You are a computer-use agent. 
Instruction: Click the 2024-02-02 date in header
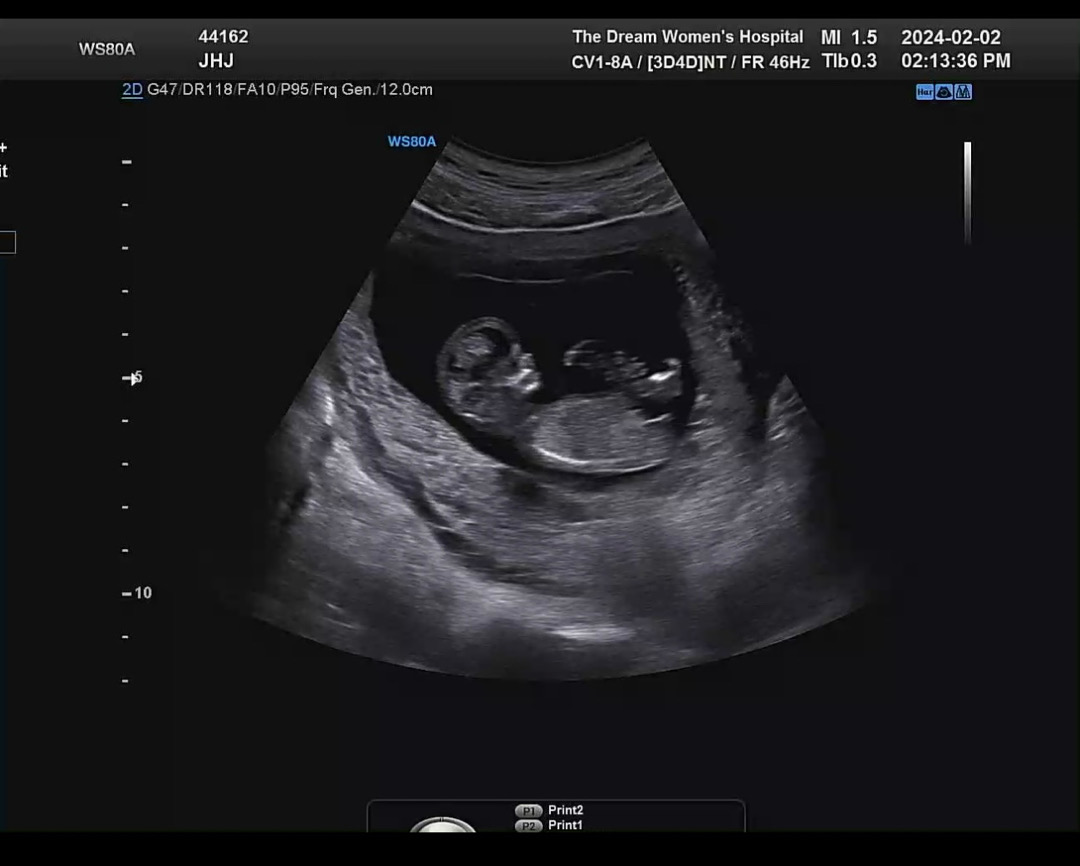tap(950, 38)
